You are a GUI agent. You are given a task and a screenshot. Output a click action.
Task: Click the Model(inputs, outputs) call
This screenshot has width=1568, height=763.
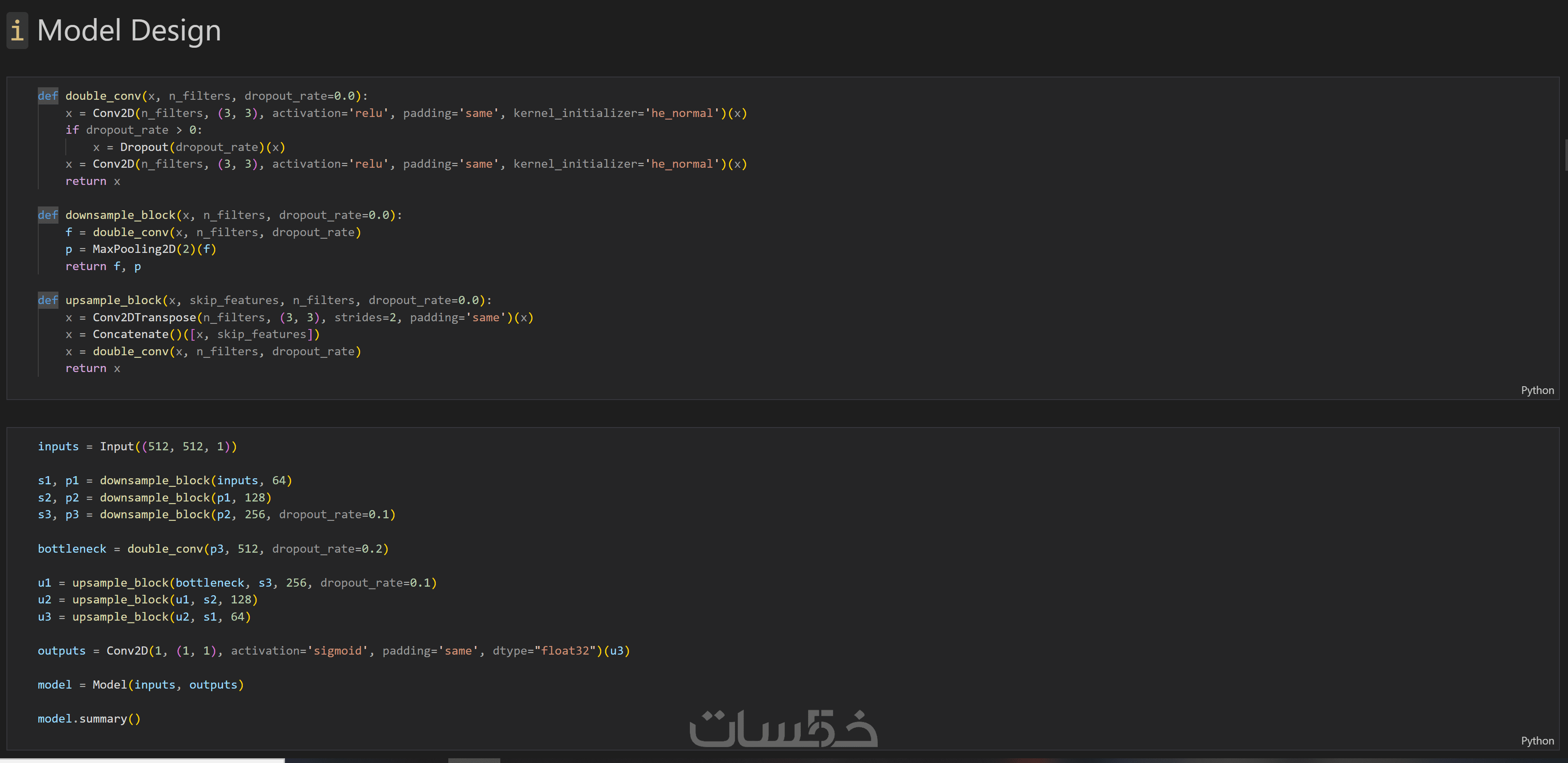(x=110, y=684)
